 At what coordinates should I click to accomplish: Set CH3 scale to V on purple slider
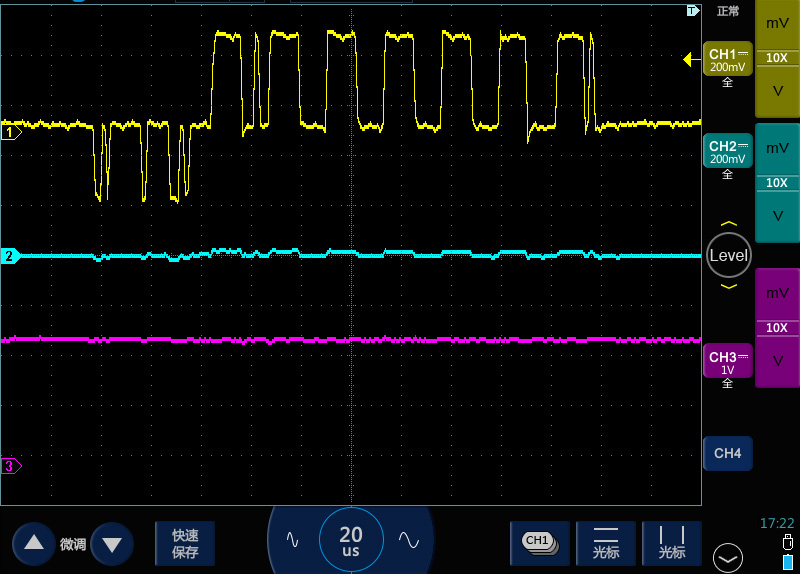pos(777,360)
